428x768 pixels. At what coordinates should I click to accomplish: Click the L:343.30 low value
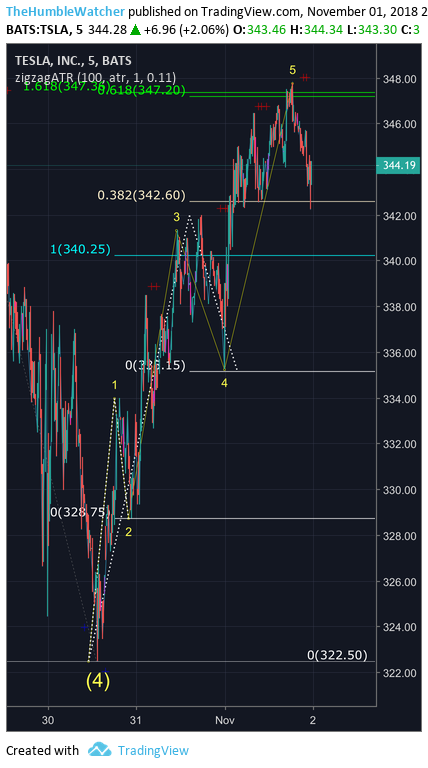coord(371,30)
